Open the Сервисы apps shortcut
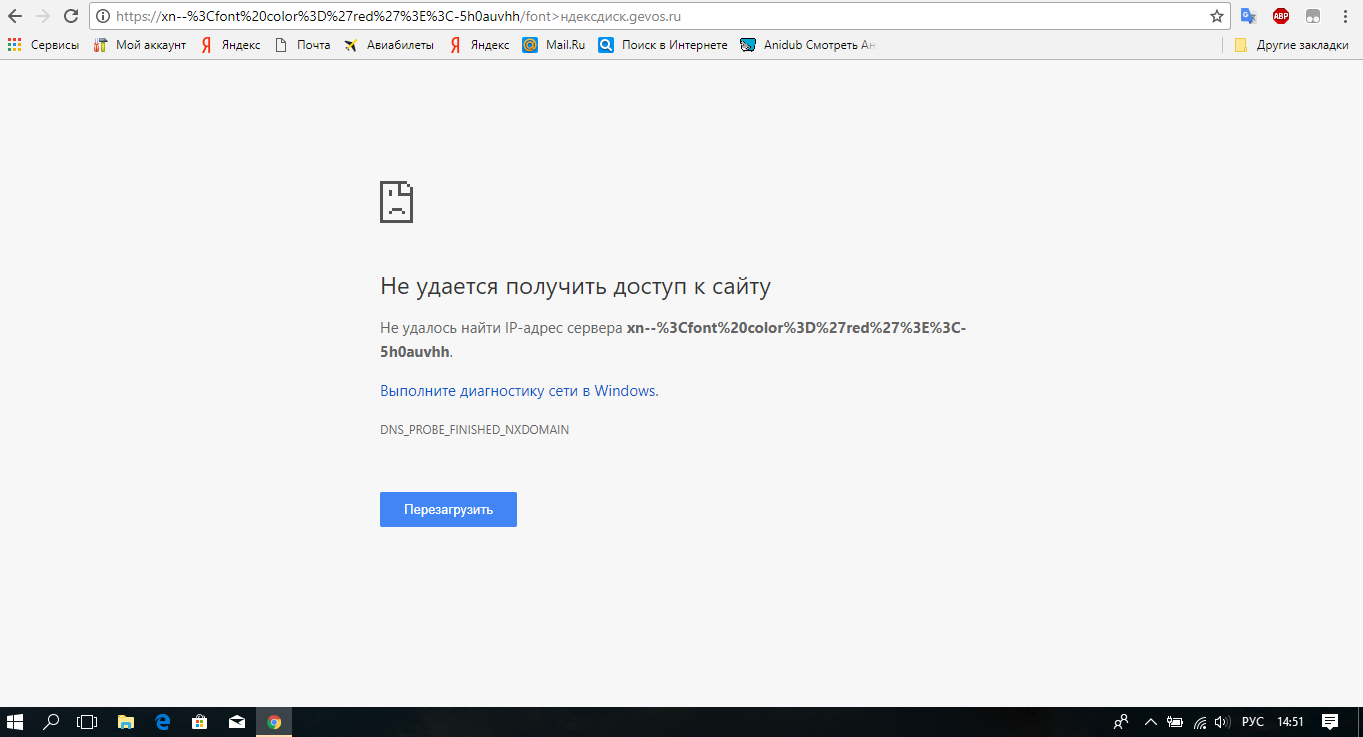Viewport: 1363px width, 737px height. pyautogui.click(x=43, y=45)
